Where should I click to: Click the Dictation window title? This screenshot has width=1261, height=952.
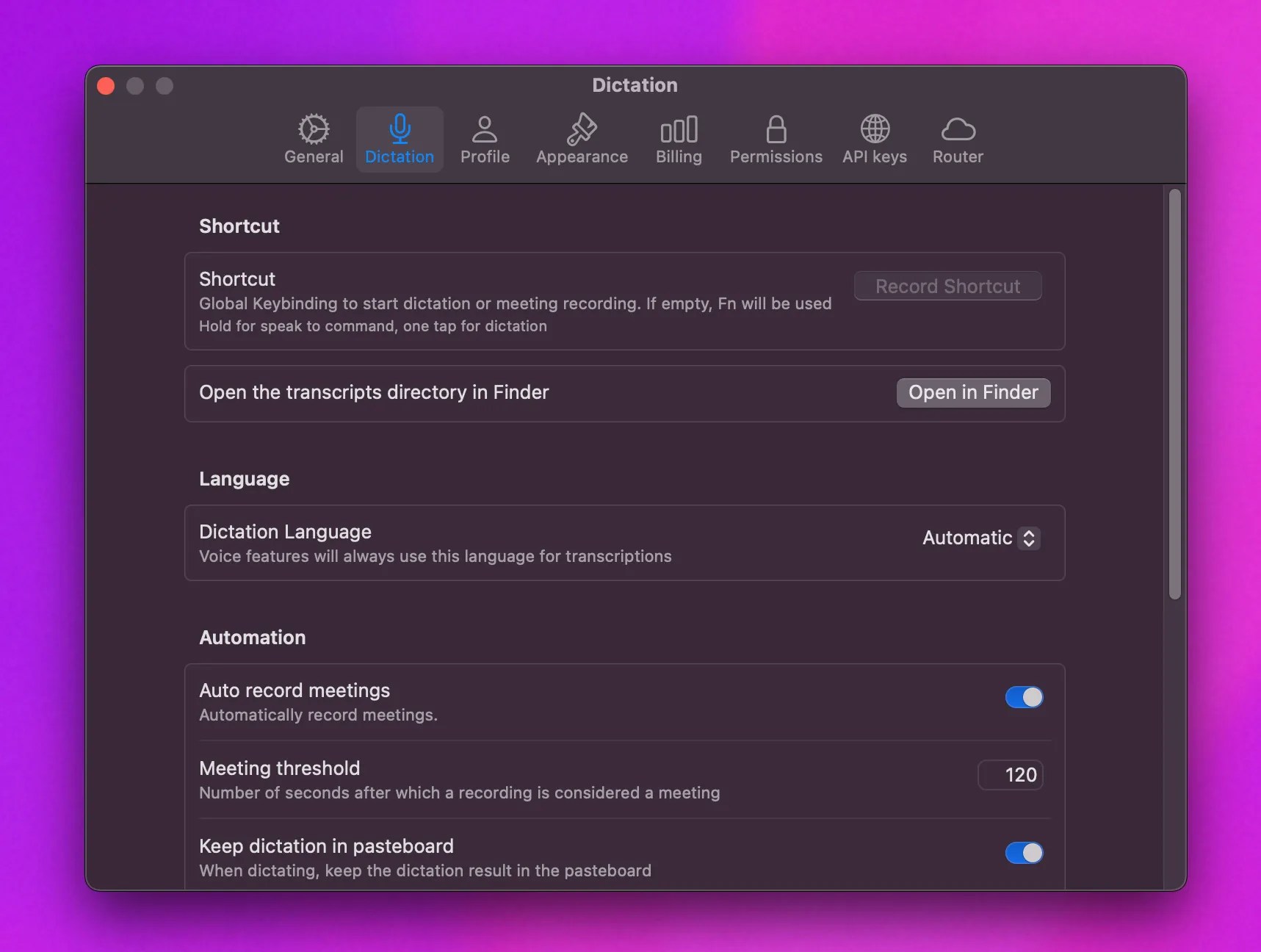click(x=635, y=85)
